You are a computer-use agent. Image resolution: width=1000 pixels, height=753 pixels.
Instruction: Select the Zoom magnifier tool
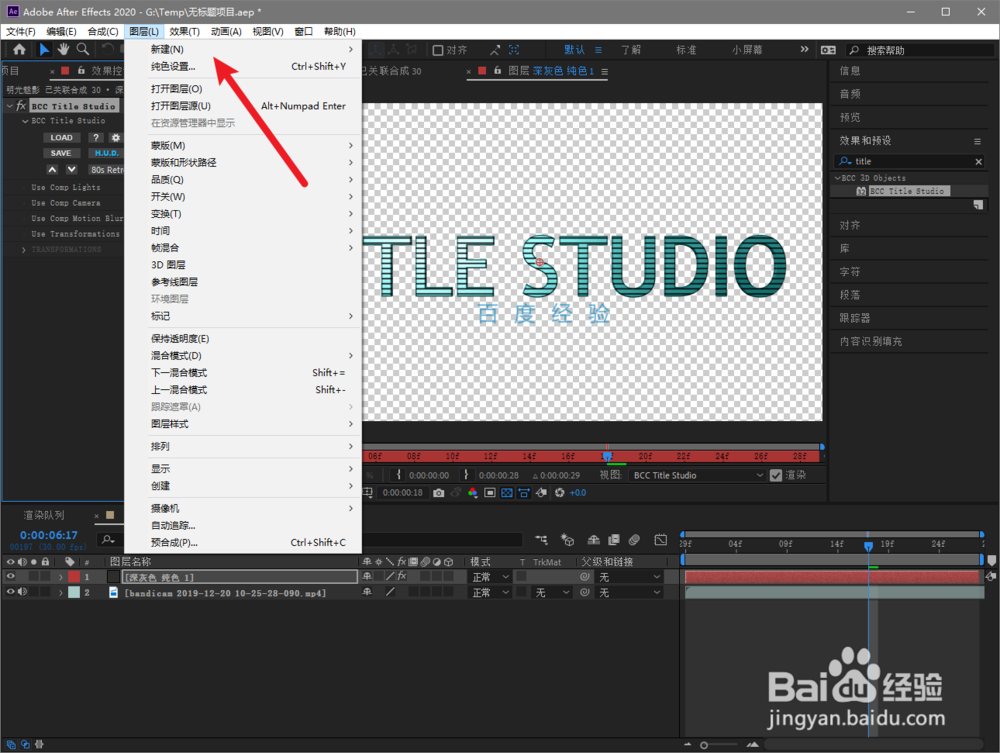coord(83,49)
